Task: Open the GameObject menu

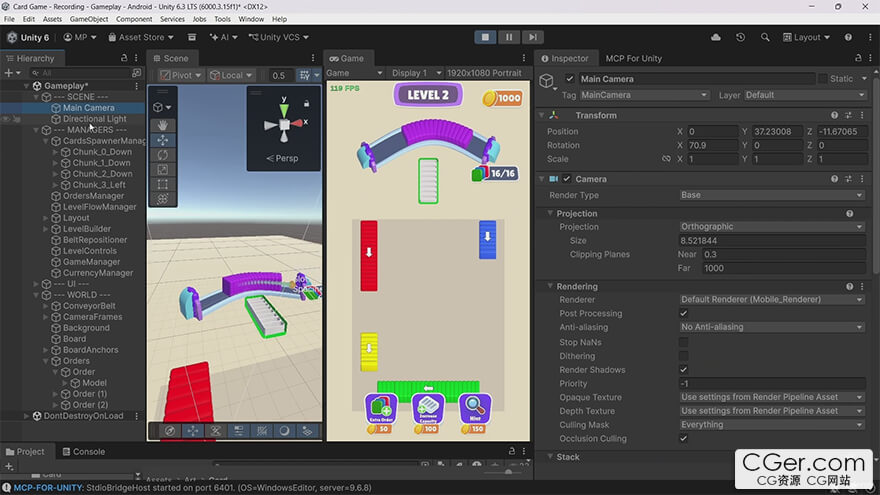Action: pos(89,19)
